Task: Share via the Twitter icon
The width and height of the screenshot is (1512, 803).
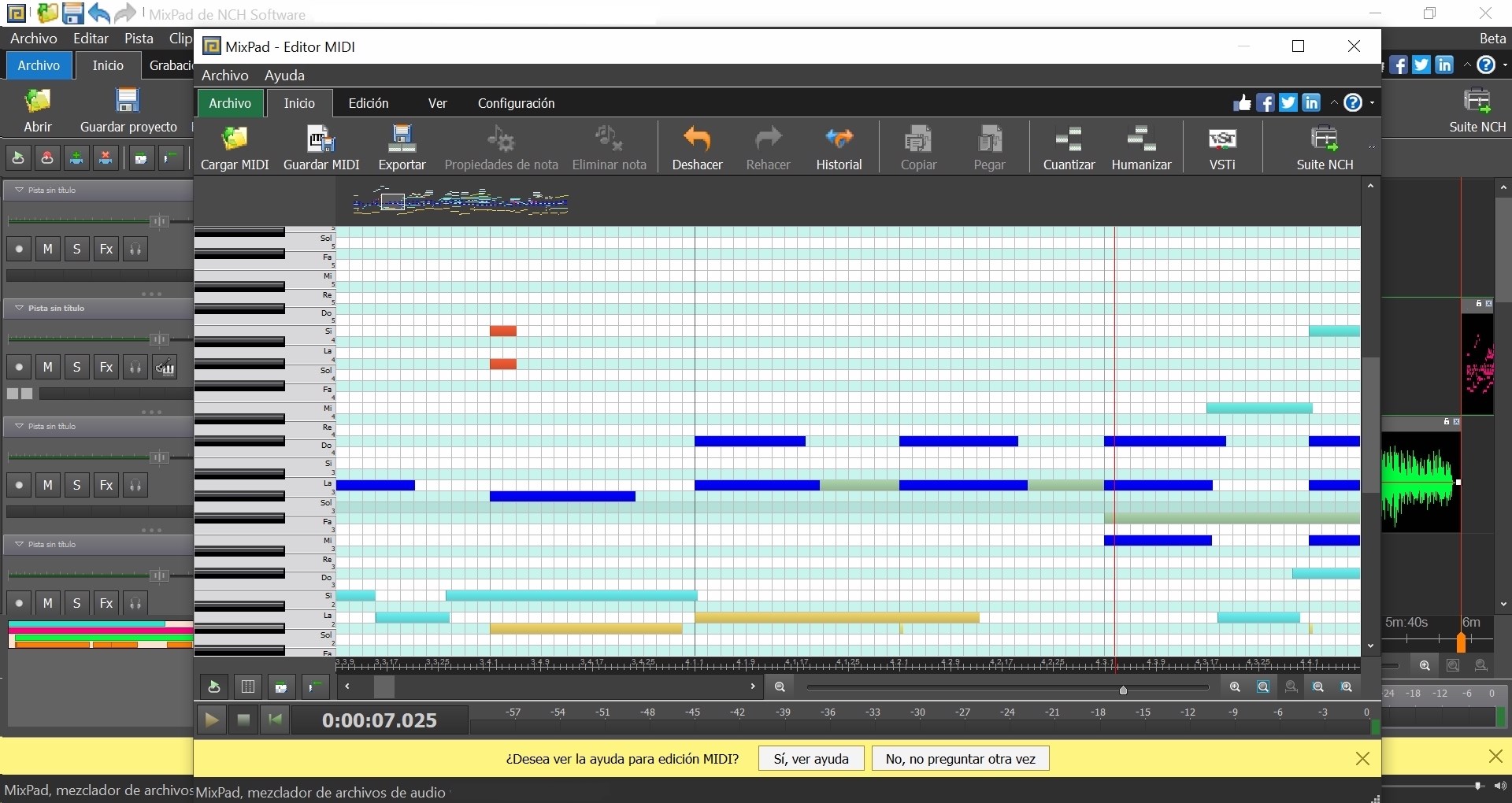Action: click(1289, 102)
